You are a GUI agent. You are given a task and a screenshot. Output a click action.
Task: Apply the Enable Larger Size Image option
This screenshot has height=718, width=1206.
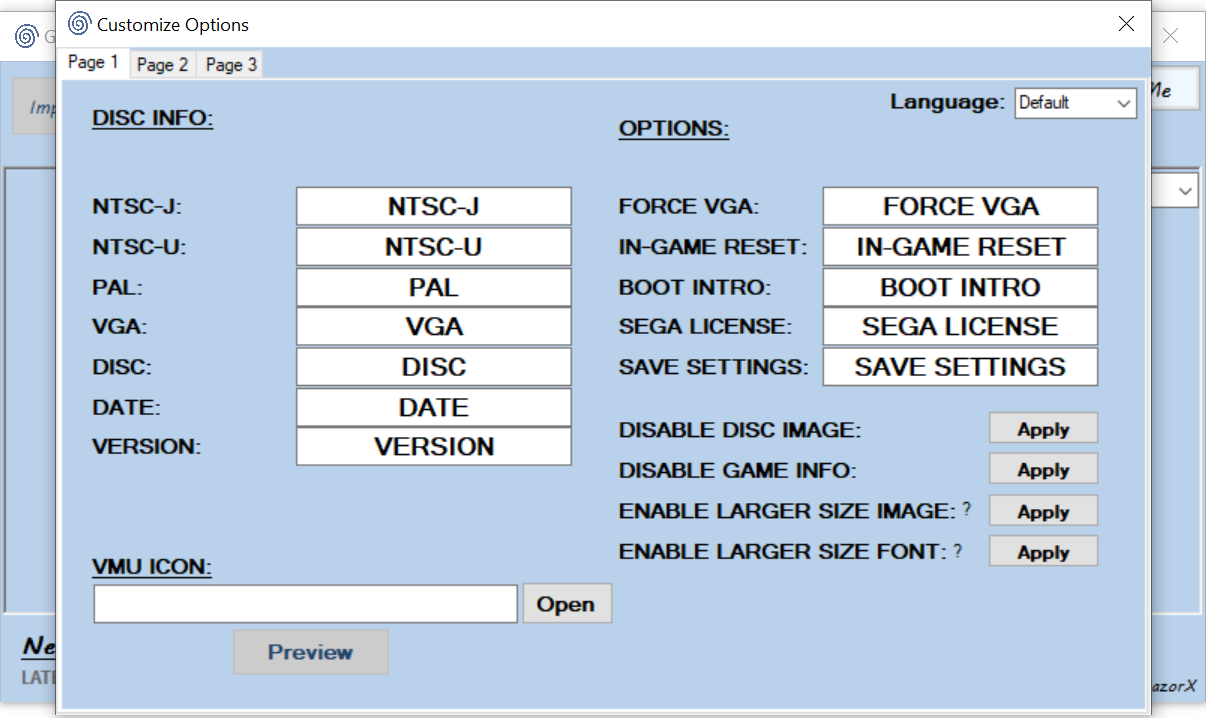point(1043,511)
